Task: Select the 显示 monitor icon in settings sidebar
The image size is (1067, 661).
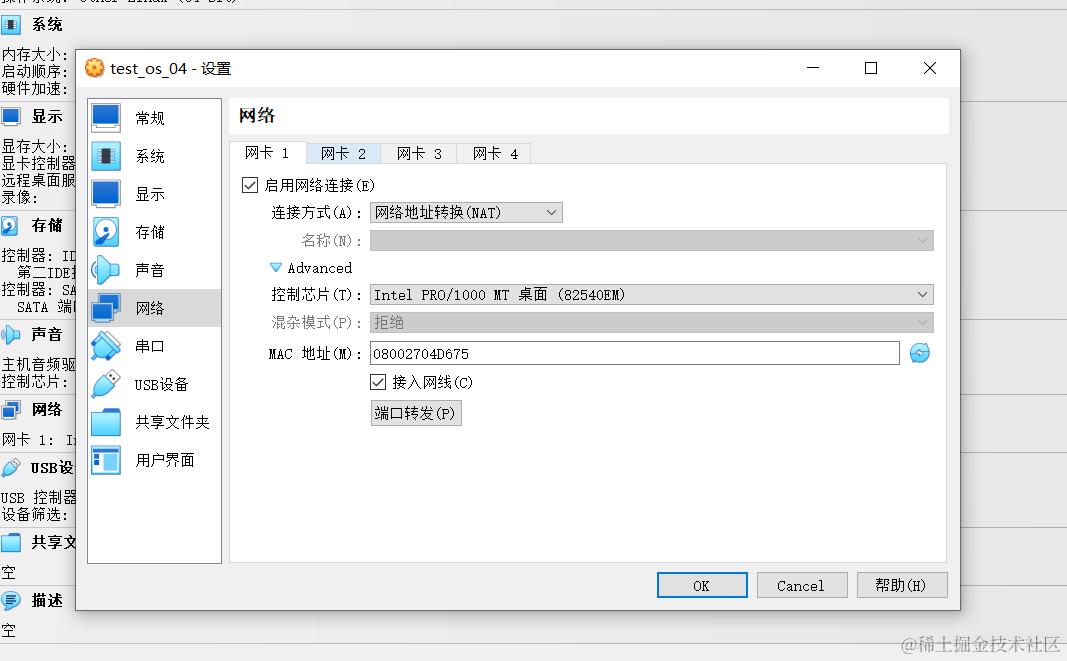Action: click(106, 194)
